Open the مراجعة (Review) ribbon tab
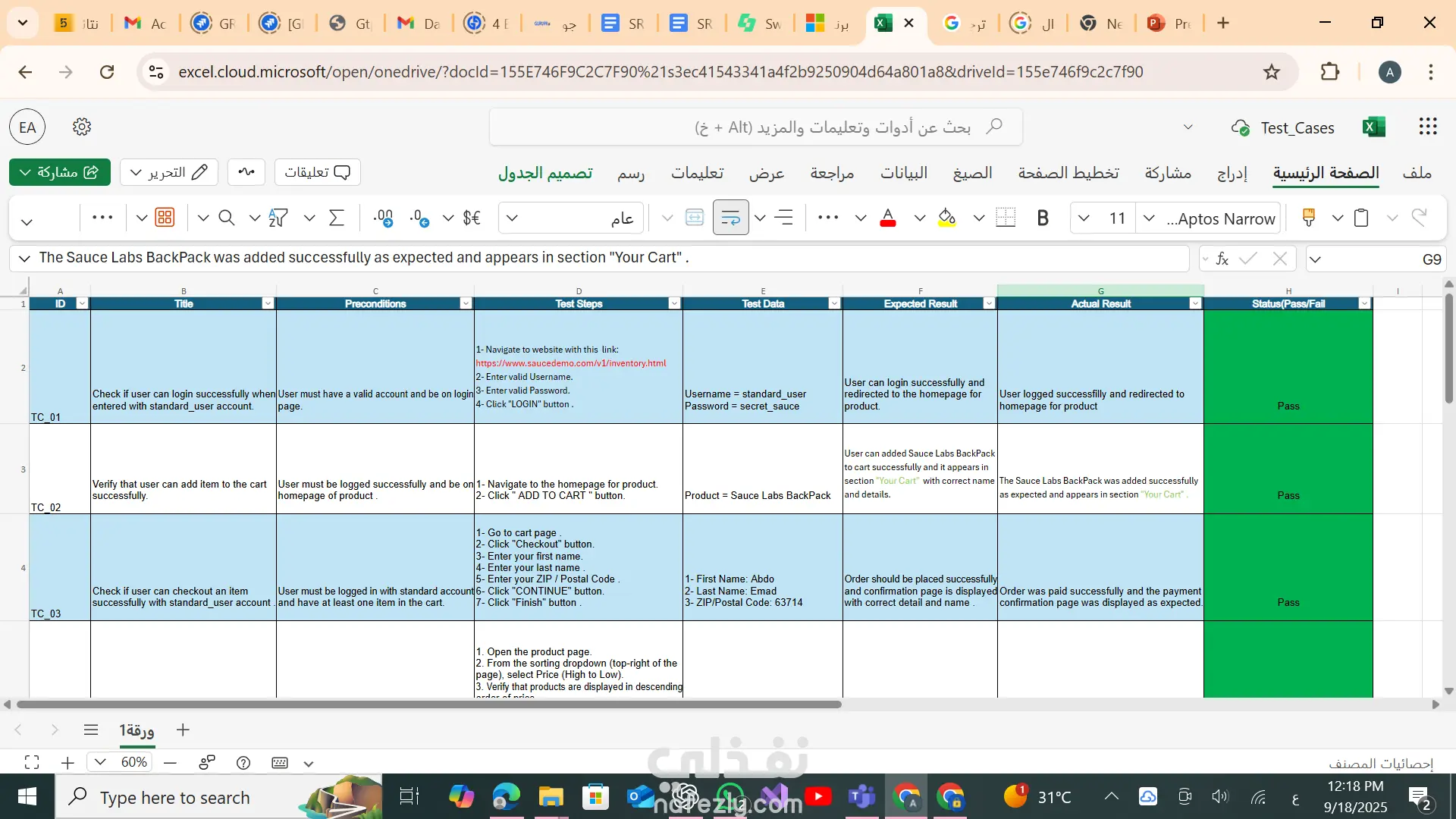The image size is (1456, 819). (832, 173)
